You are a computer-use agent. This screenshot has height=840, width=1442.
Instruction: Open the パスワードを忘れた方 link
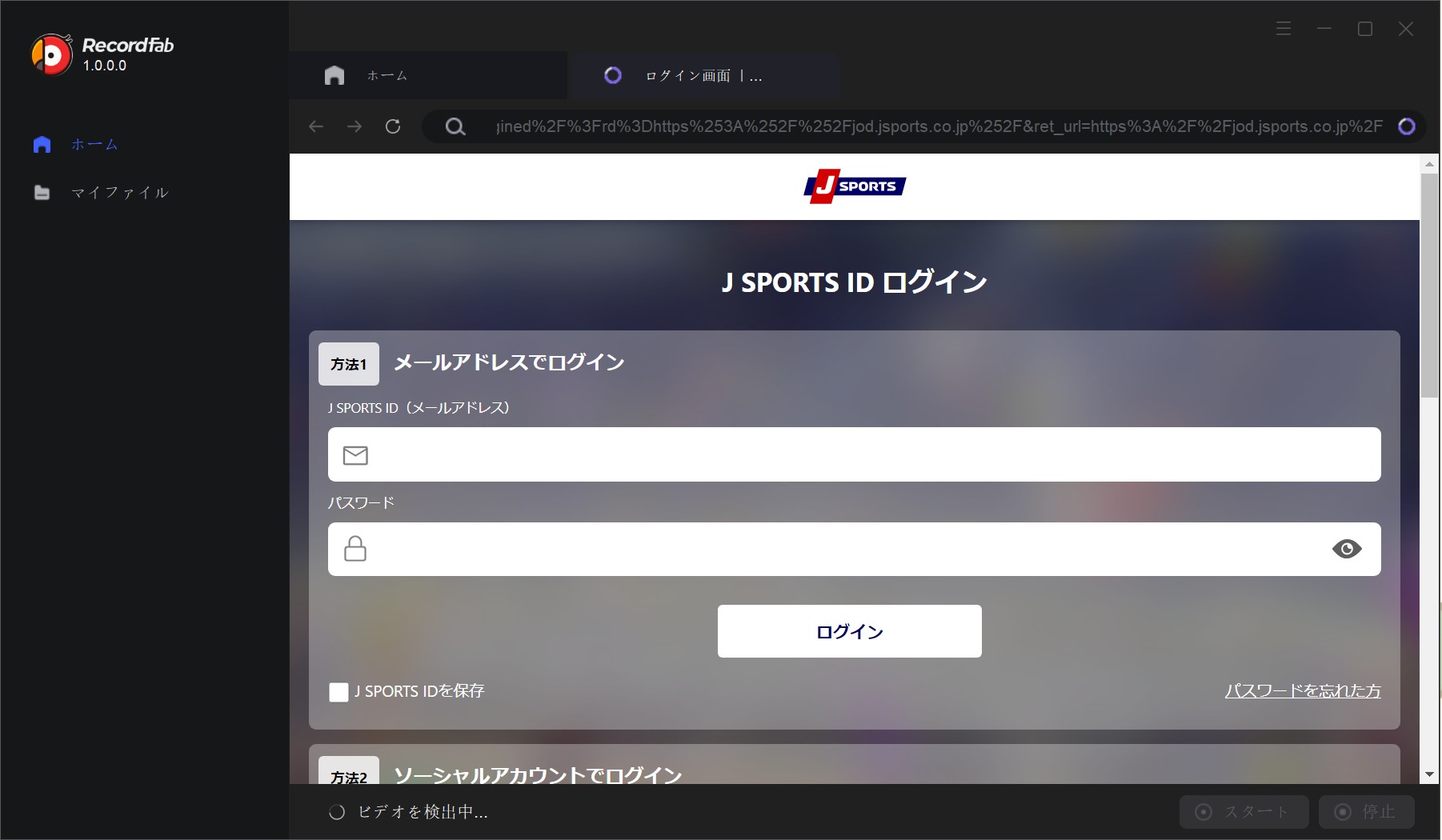[1303, 690]
